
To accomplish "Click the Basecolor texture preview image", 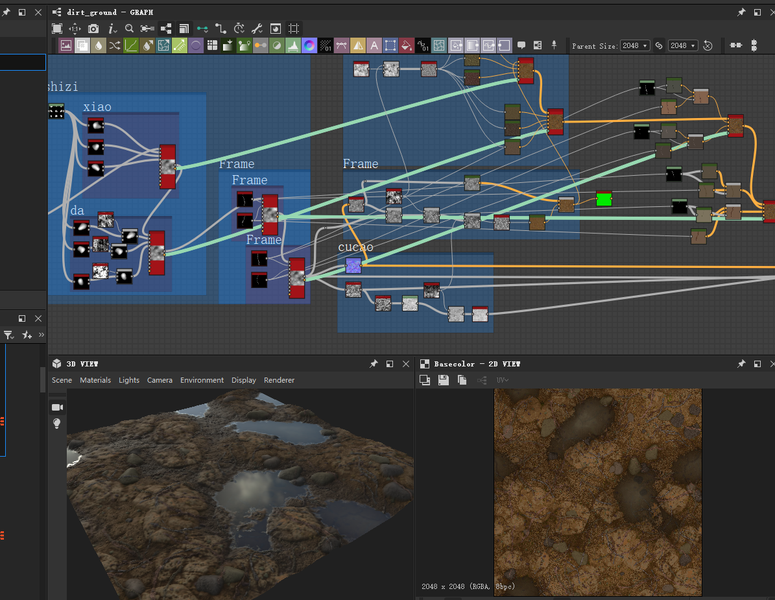I will click(598, 492).
